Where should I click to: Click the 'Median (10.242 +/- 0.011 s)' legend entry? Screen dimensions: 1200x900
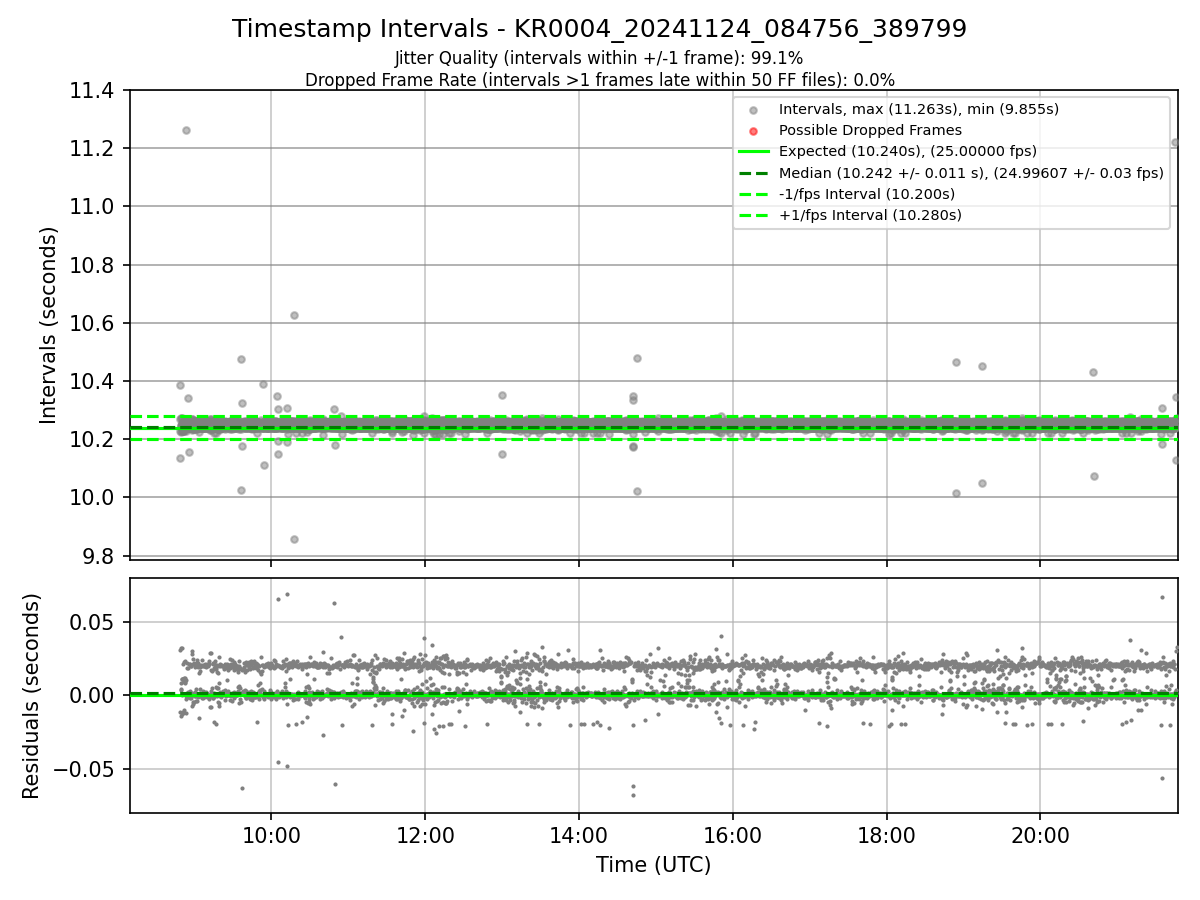[x=970, y=173]
